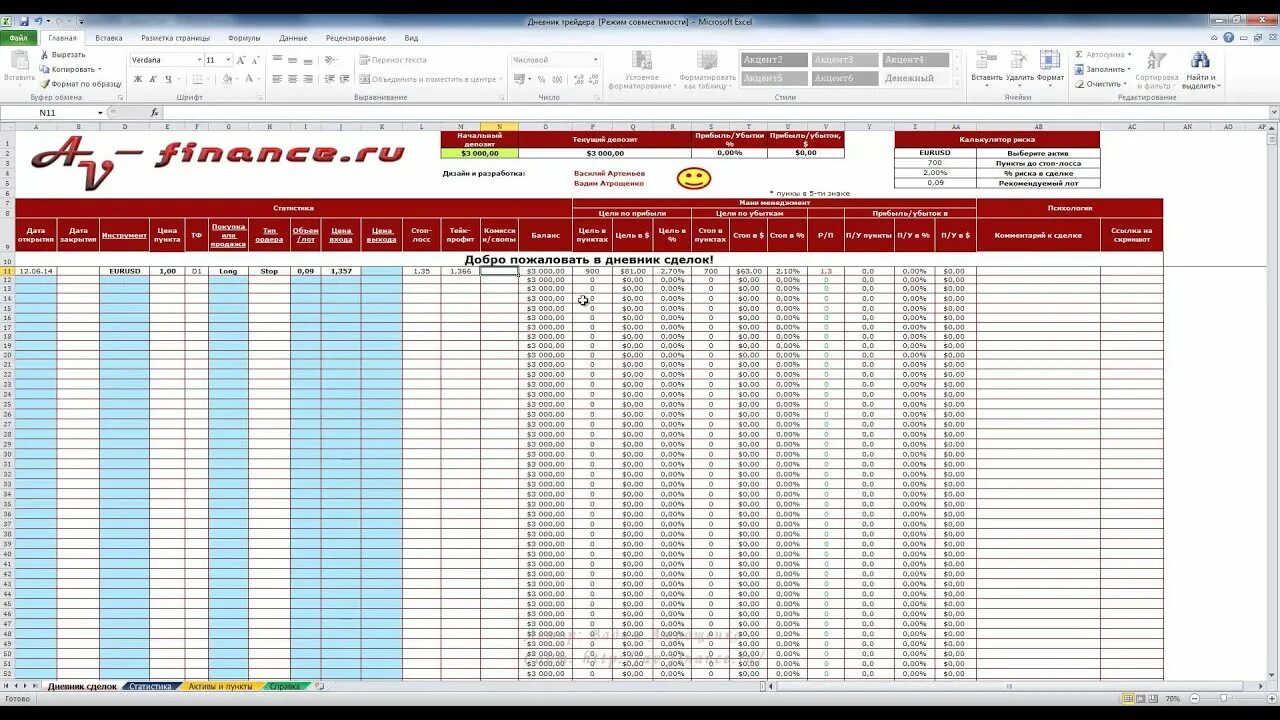
Task: Click the text orientation icon
Action: coord(331,60)
